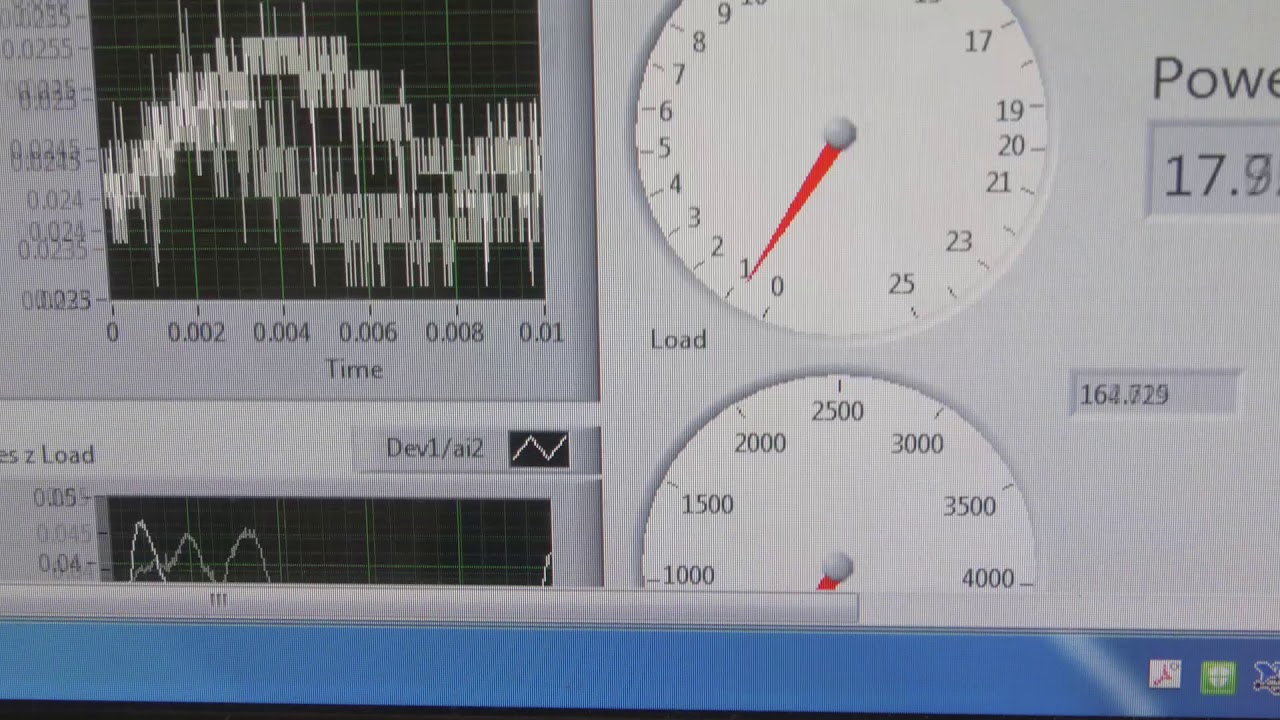Viewport: 1280px width, 720px height.
Task: Click the 1000 mark on lower gauge
Action: click(689, 576)
